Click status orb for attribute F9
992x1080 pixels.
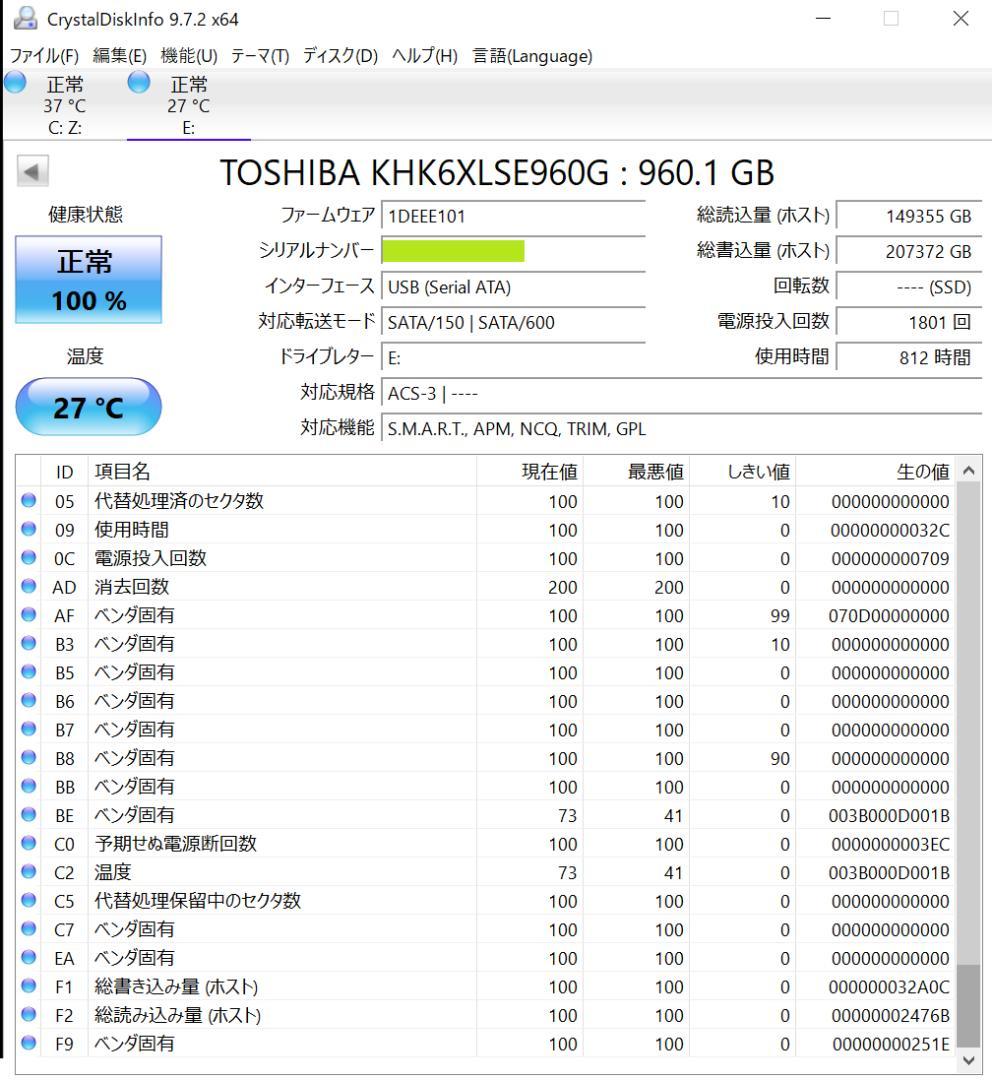[x=28, y=1043]
